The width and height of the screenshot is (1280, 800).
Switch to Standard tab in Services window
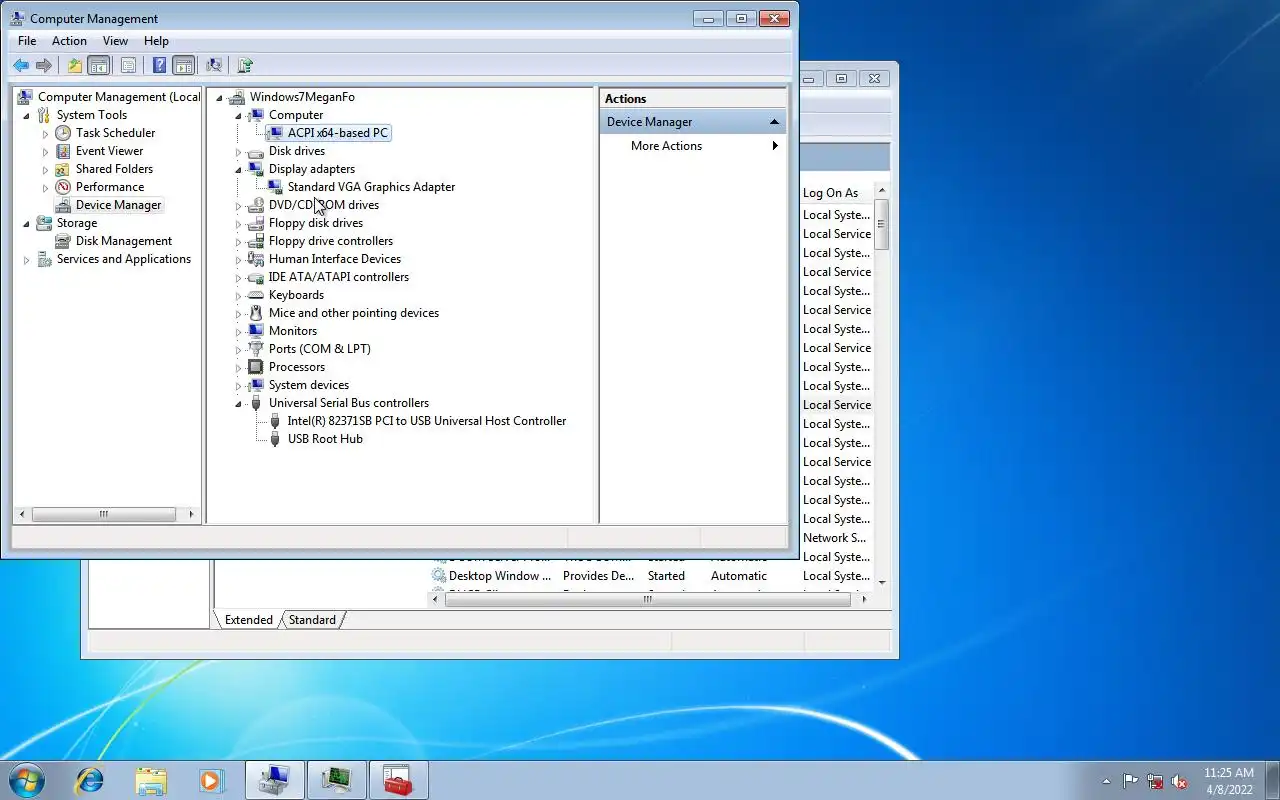tap(312, 620)
